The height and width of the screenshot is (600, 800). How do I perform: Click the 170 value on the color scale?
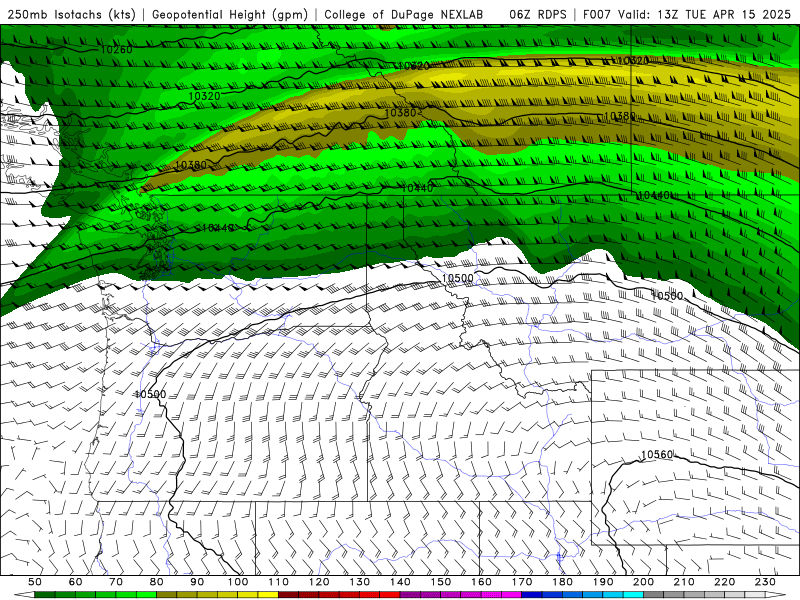pos(522,582)
